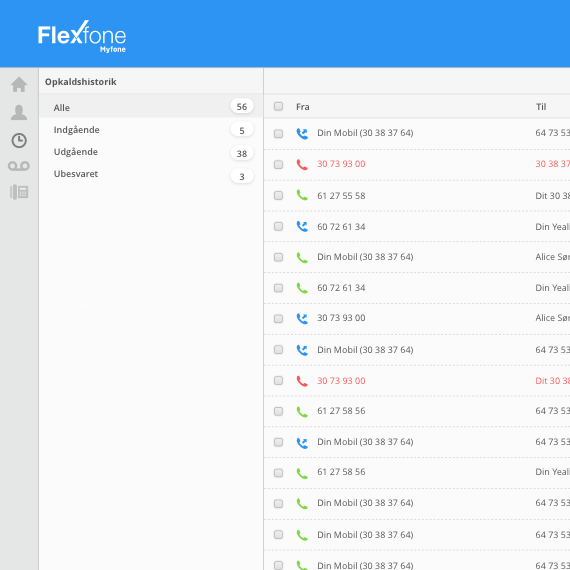Check the Din Mobil to Alice row
The height and width of the screenshot is (570, 570).
[x=278, y=257]
